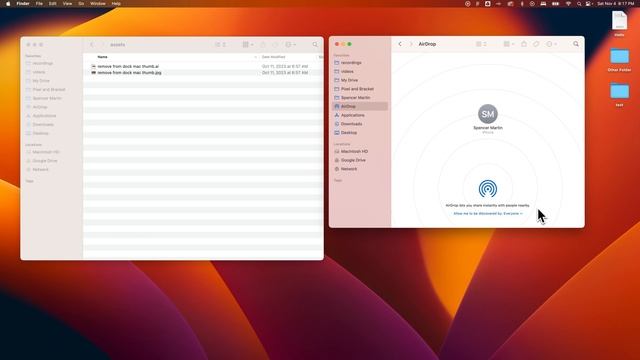Screen dimensions: 640x360
Task: Open Applications in the AirDrop window sidebar
Action: (360, 116)
